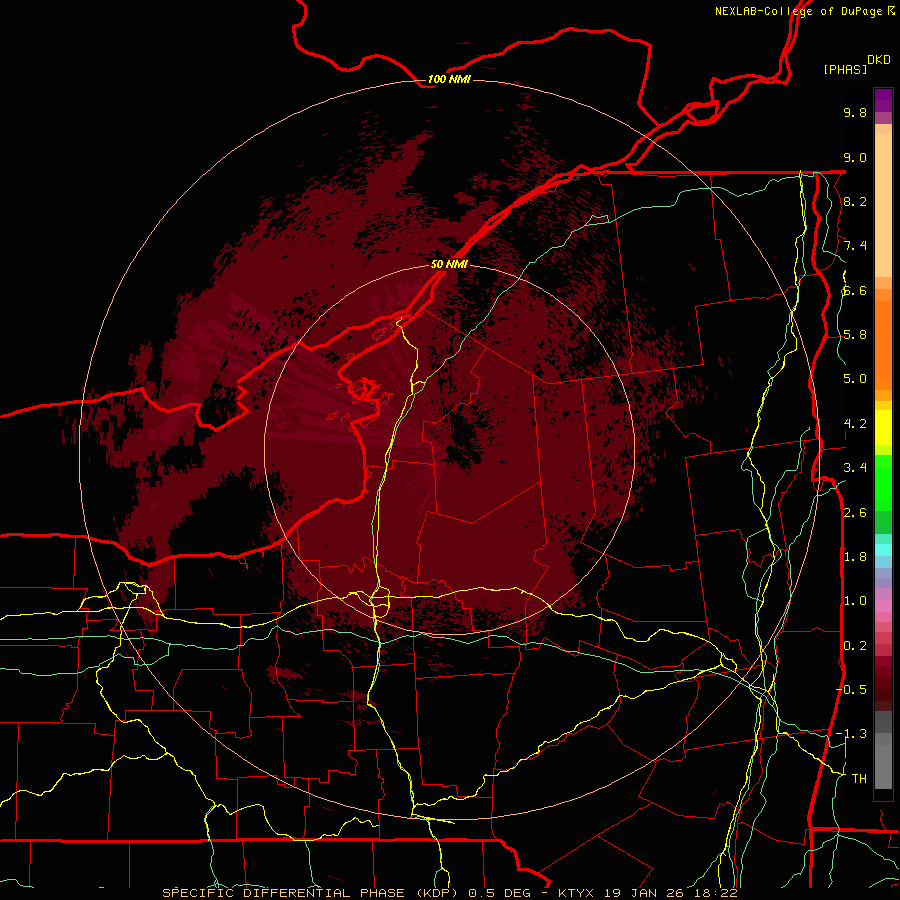Click the -1.3 scale value
The height and width of the screenshot is (900, 900).
pos(851,734)
